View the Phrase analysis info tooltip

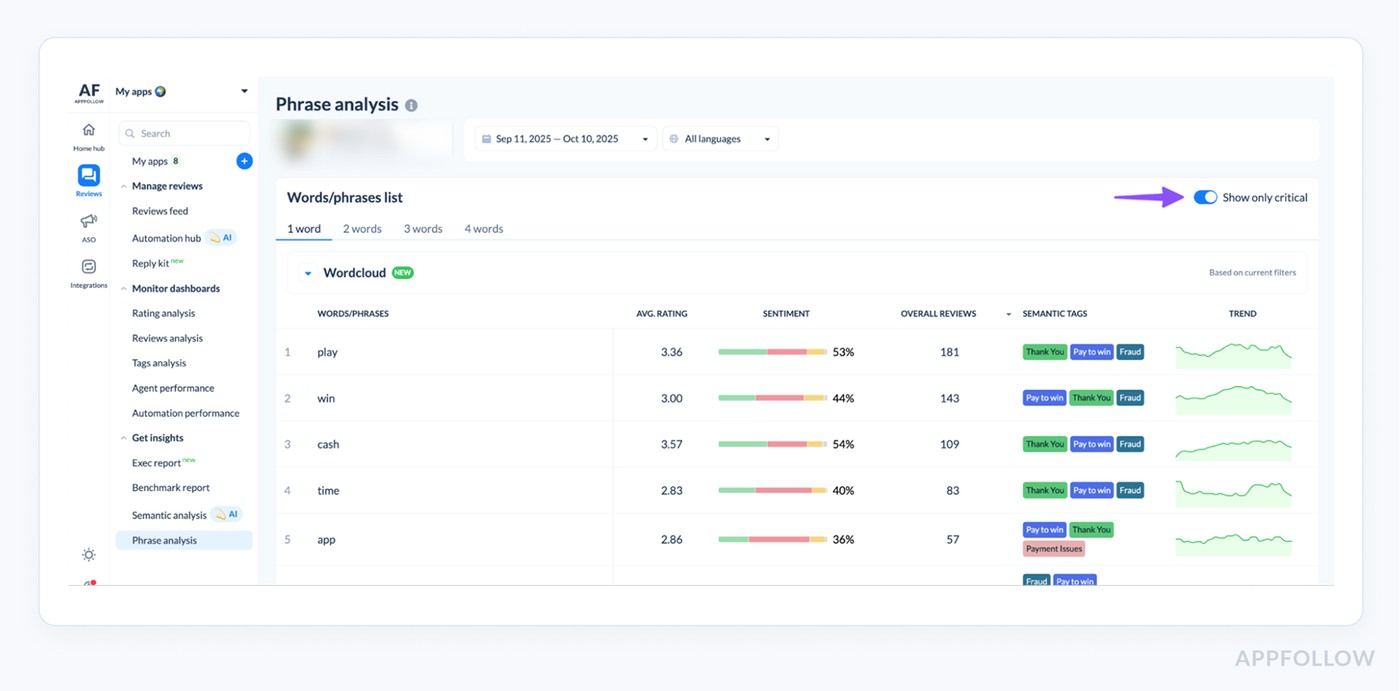click(x=411, y=104)
